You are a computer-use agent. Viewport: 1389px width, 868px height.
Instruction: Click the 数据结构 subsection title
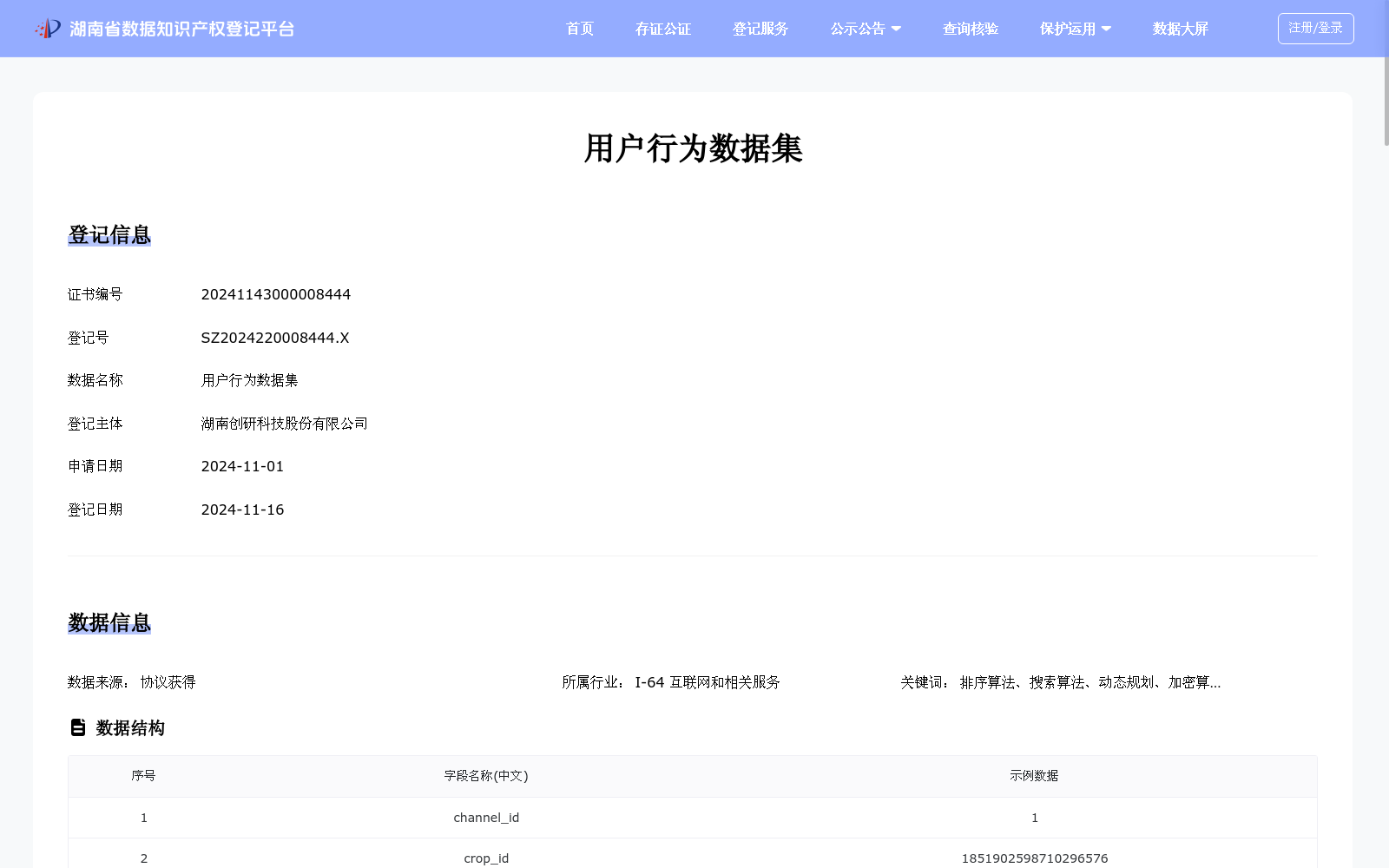click(130, 727)
